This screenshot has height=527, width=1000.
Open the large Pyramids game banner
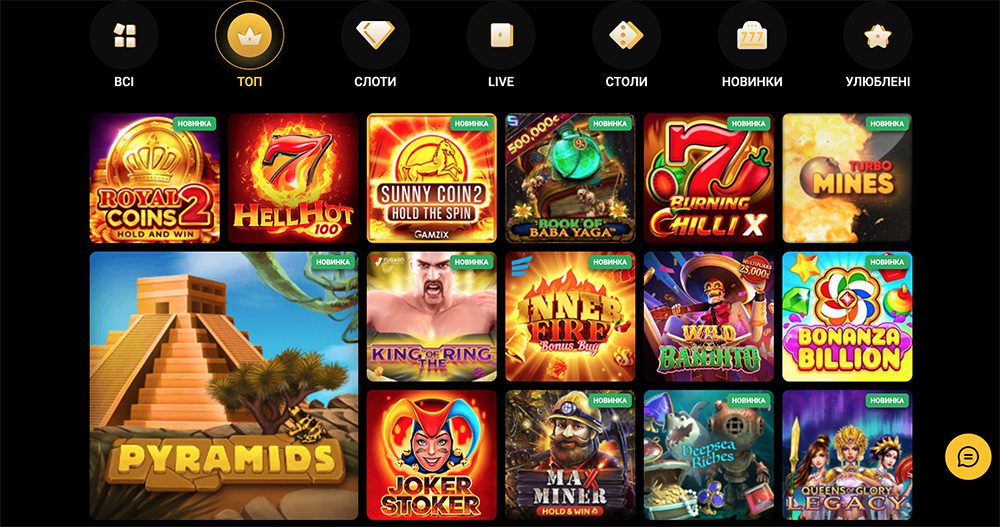[x=224, y=386]
